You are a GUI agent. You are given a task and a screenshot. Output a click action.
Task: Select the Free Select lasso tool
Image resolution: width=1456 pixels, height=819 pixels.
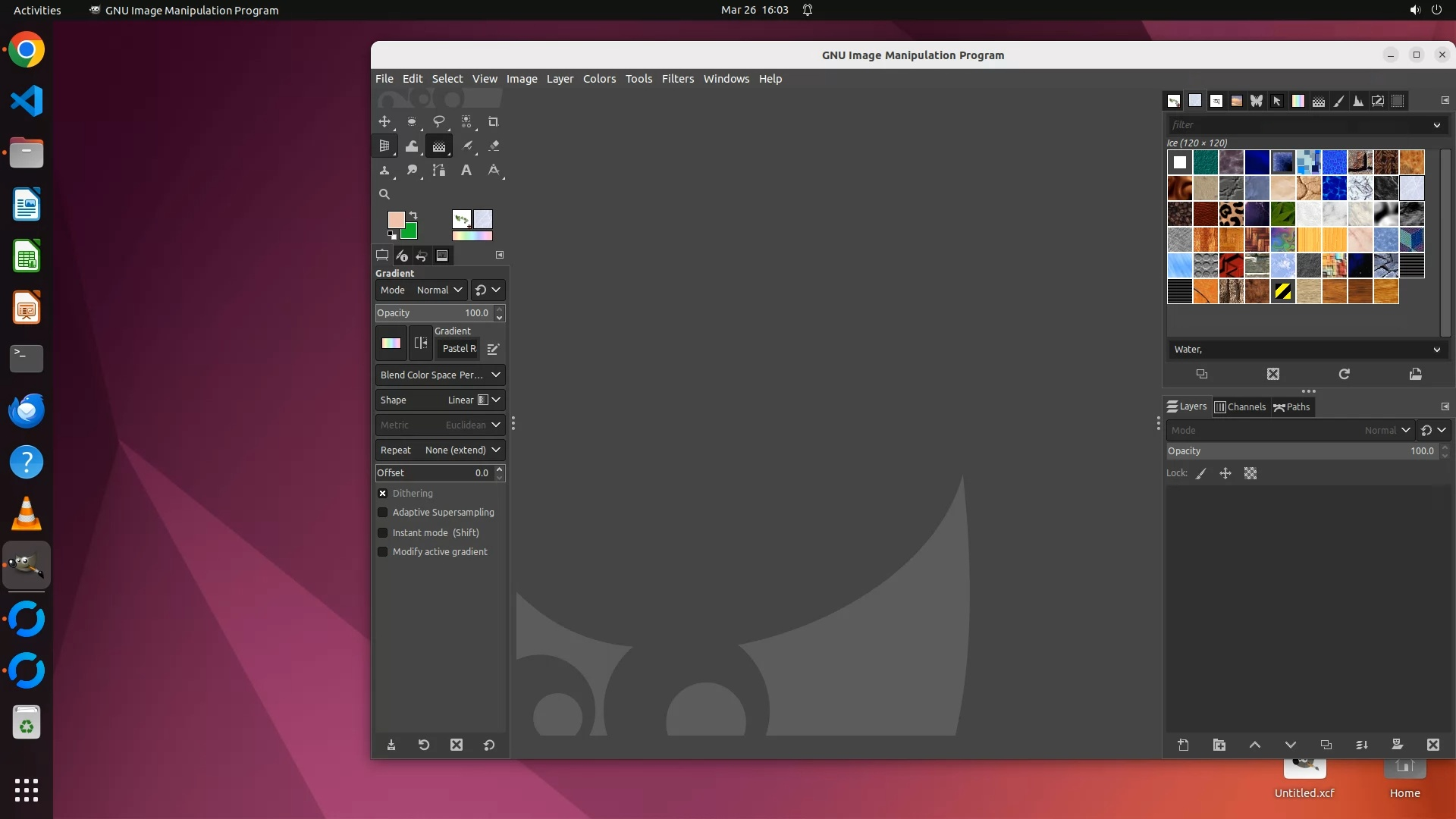(x=438, y=121)
